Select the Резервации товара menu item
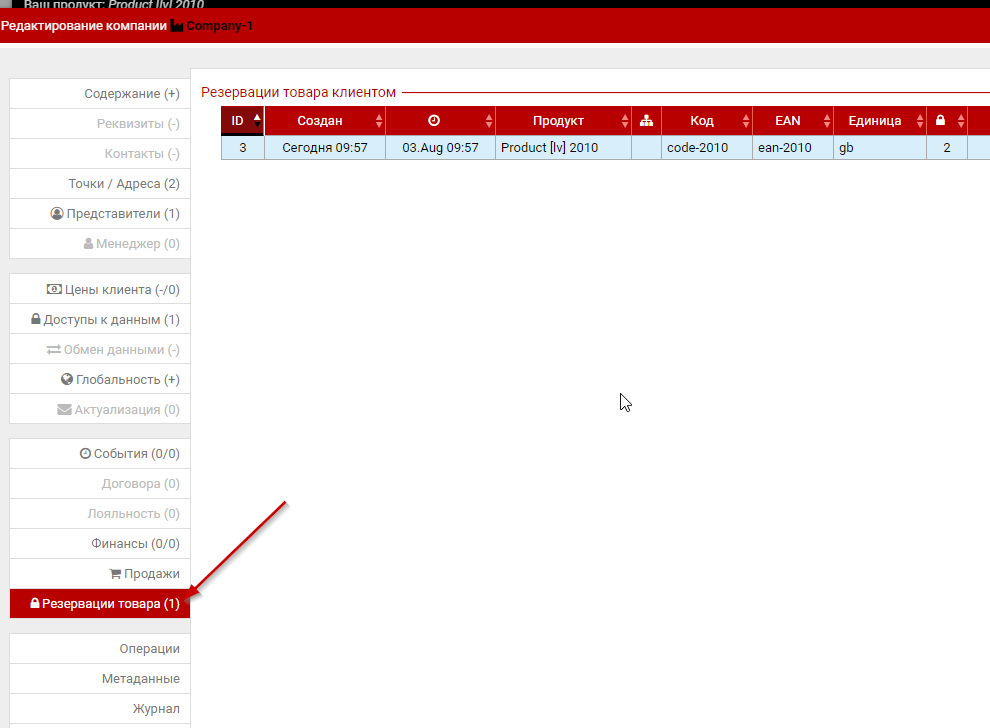This screenshot has height=728, width=990. click(x=105, y=604)
